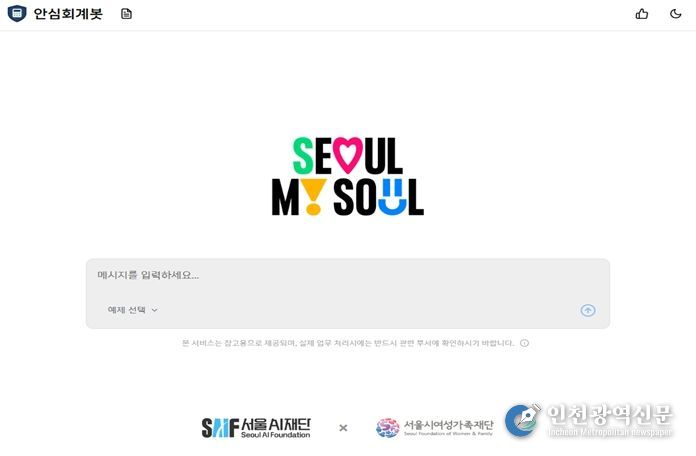Click the SAIF Seoul AI Foundation logo
Screen dimensions: 696x456
(x=256, y=428)
